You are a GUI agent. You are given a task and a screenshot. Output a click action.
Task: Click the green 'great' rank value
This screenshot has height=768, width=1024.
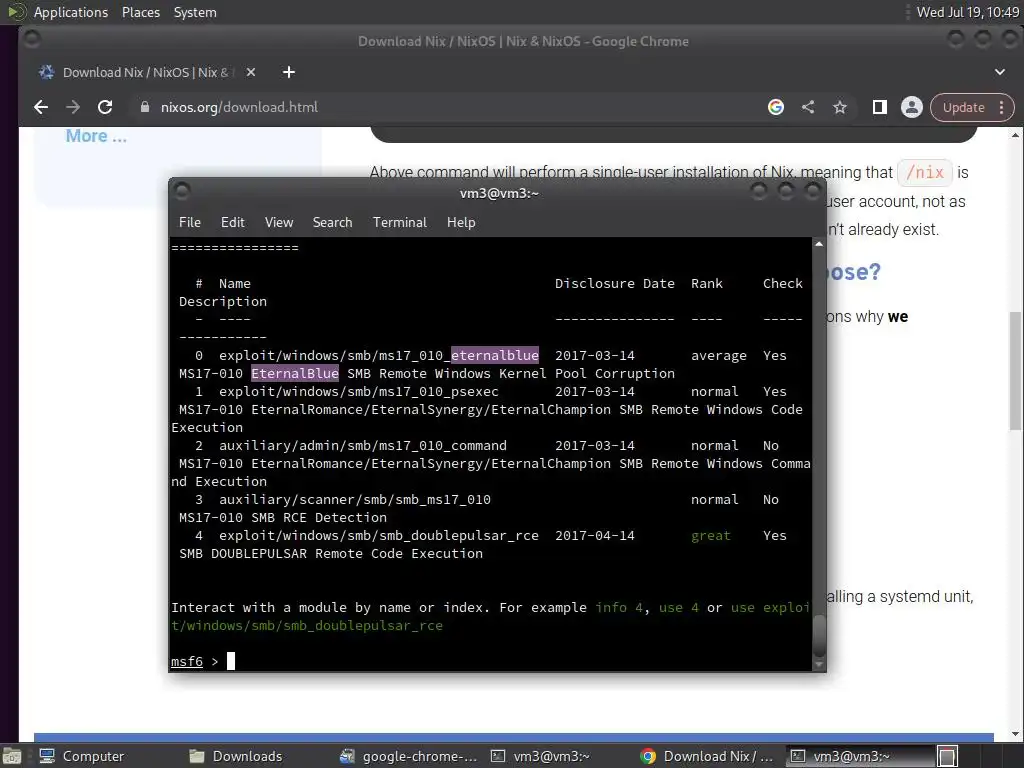tap(711, 536)
